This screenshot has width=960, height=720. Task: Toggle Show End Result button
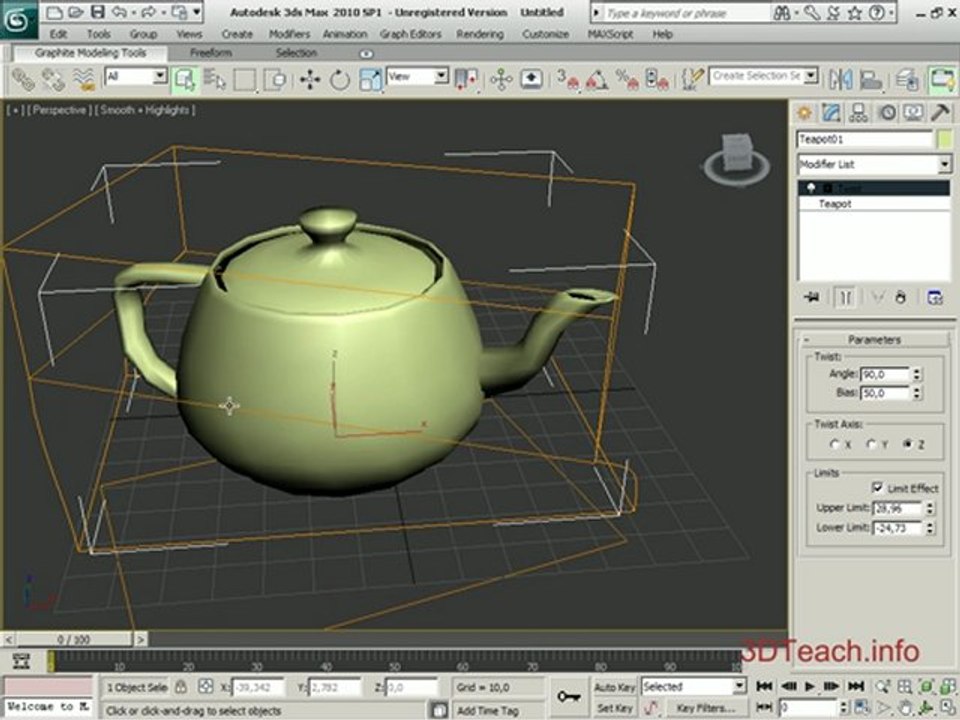(845, 298)
